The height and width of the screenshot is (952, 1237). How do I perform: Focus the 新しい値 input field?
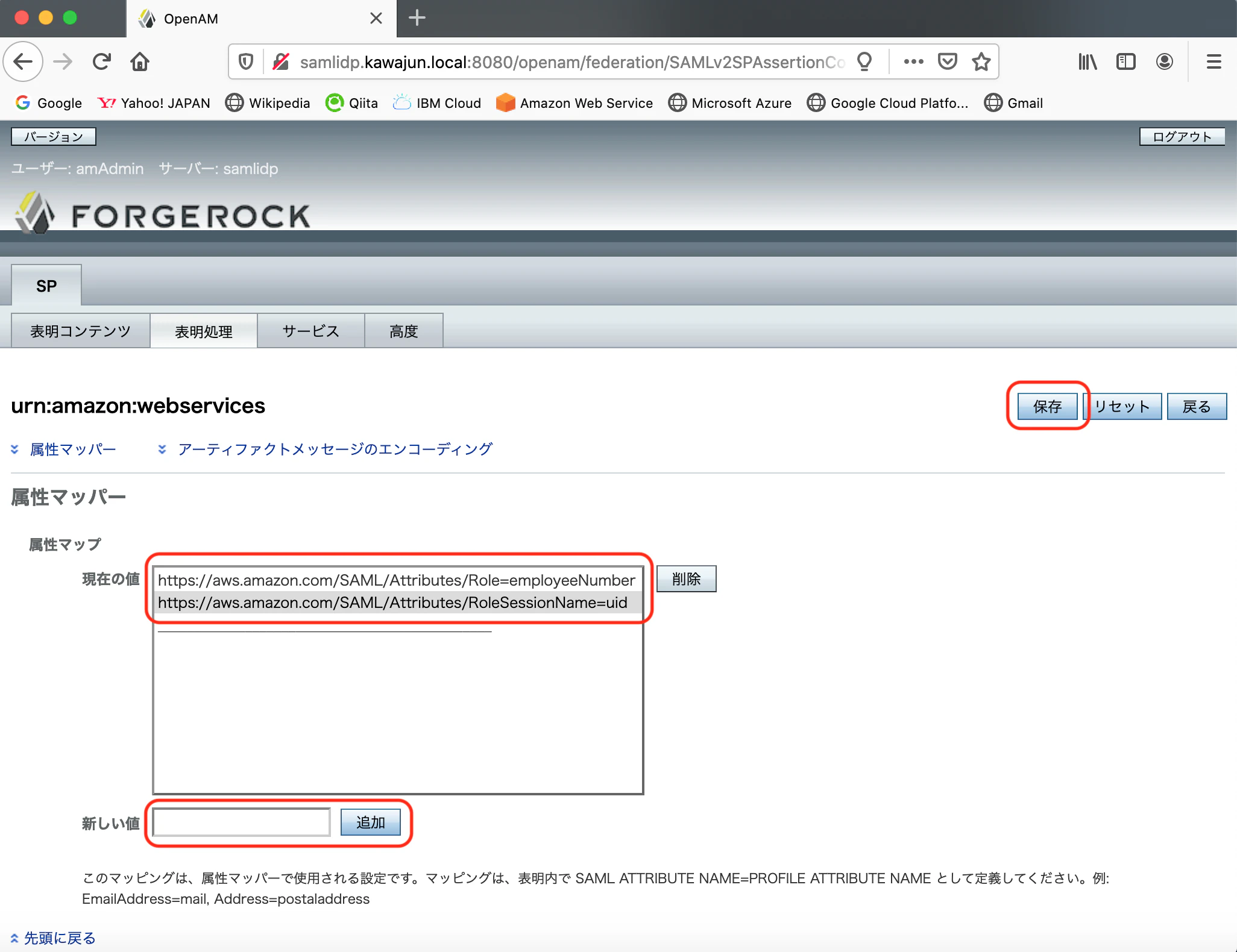pyautogui.click(x=242, y=822)
